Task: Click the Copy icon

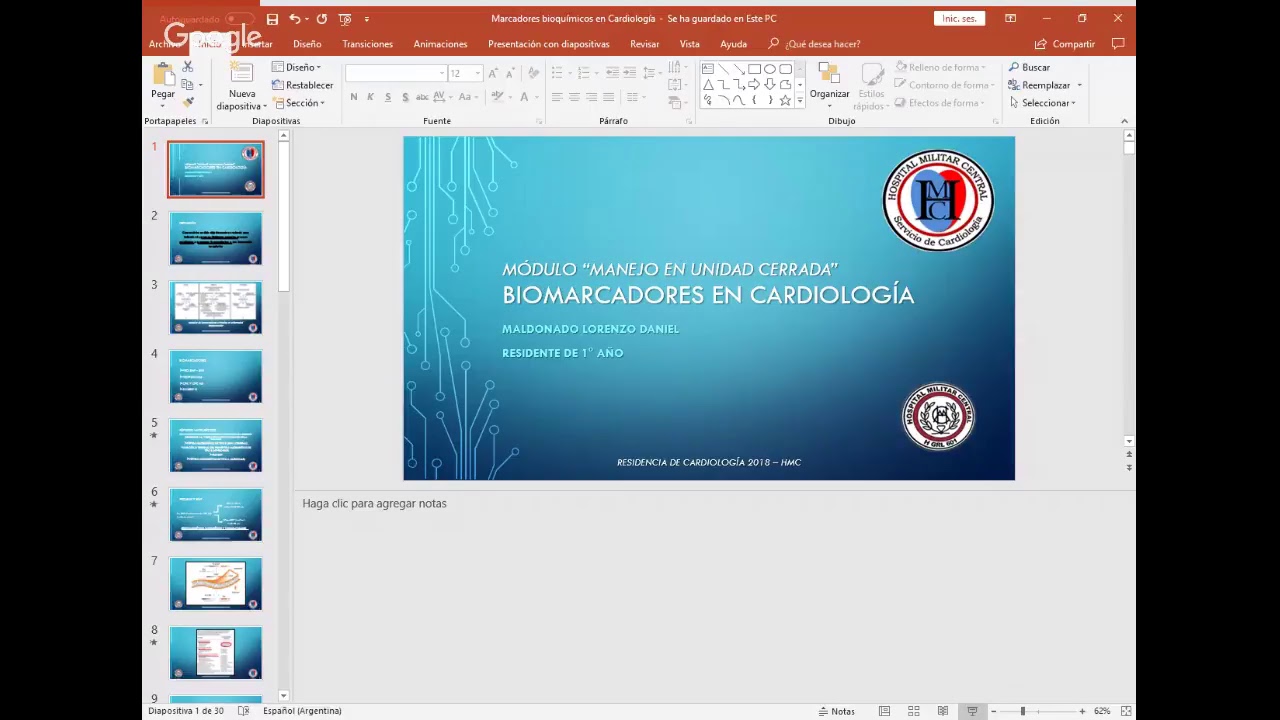Action: 186,85
